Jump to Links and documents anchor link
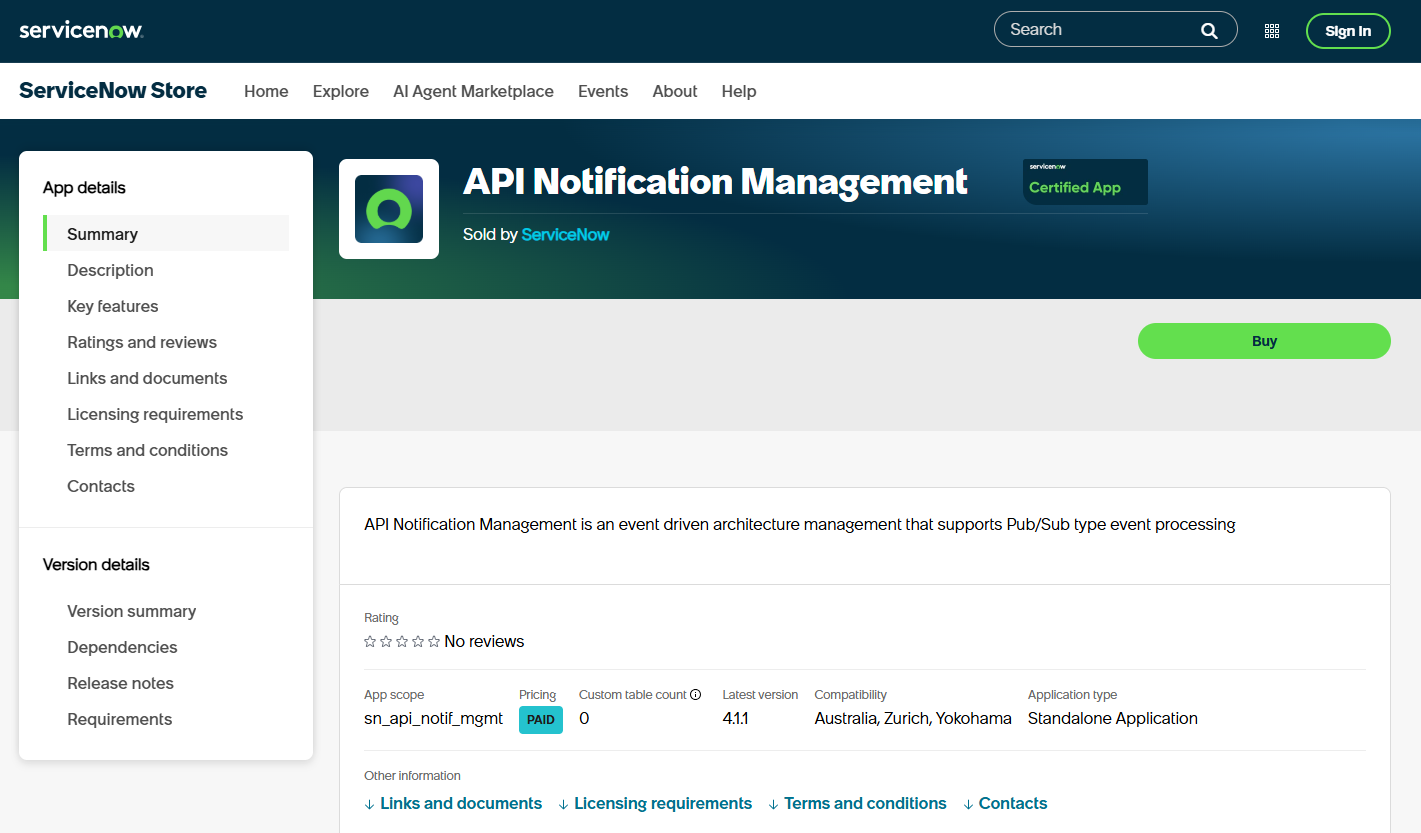1421x833 pixels. point(453,803)
